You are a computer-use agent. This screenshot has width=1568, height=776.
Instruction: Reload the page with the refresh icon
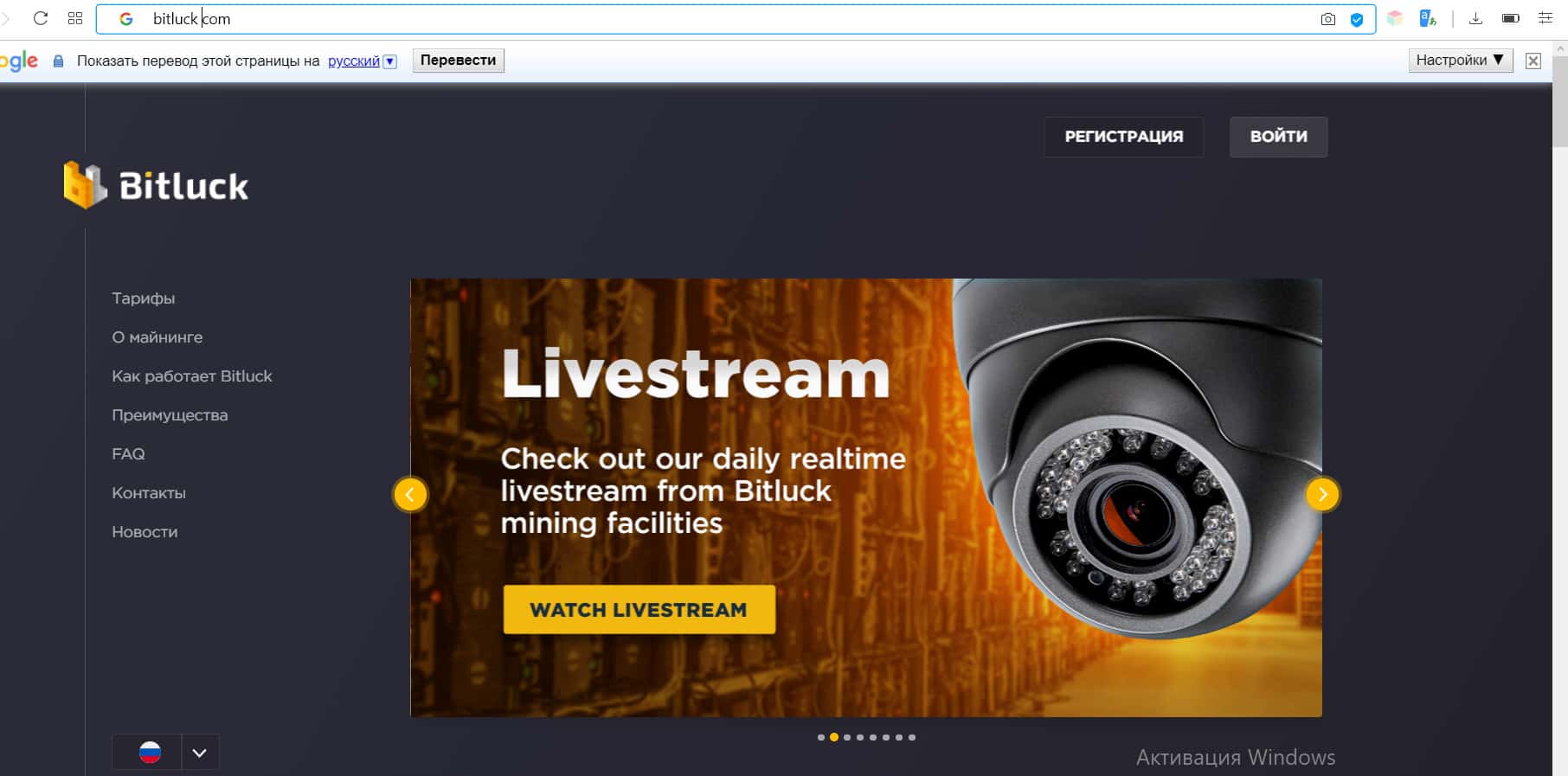(x=41, y=18)
